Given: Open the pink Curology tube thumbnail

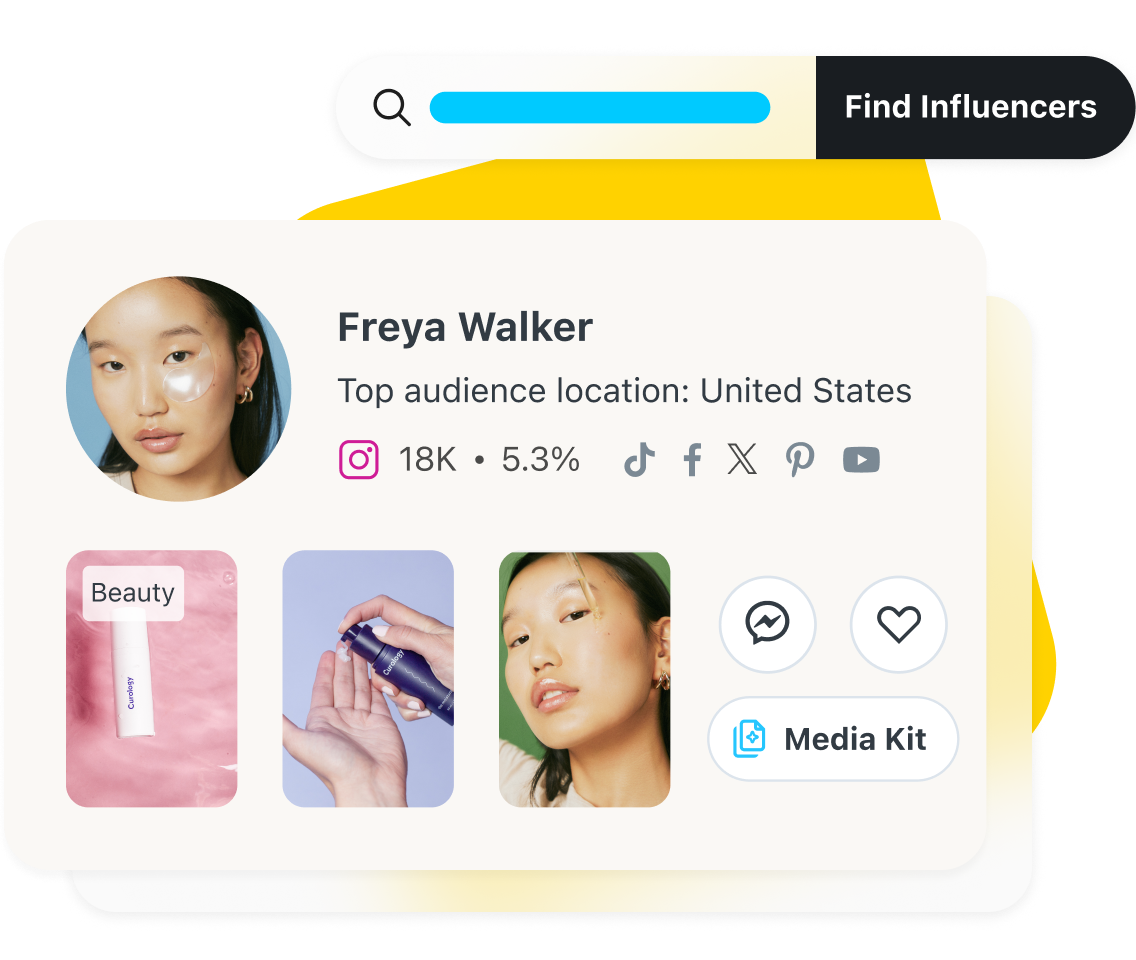Looking at the screenshot, I should (151, 678).
